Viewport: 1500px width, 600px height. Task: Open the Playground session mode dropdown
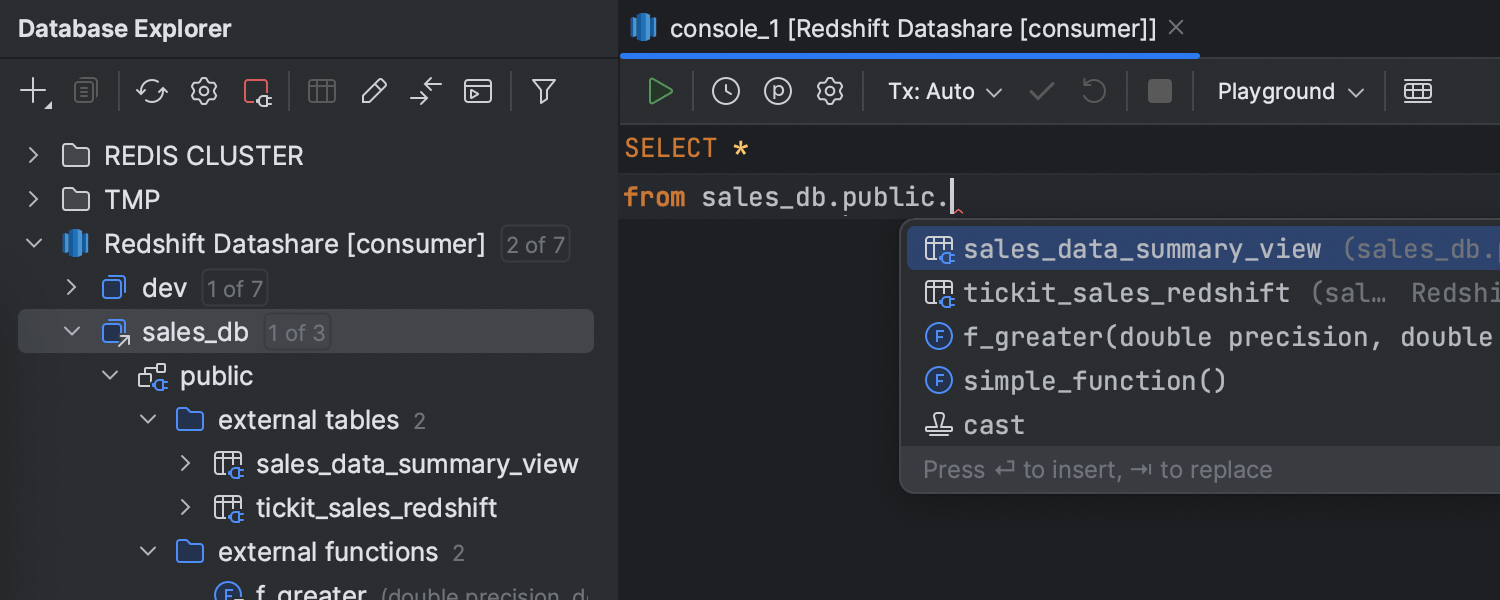tap(1290, 92)
